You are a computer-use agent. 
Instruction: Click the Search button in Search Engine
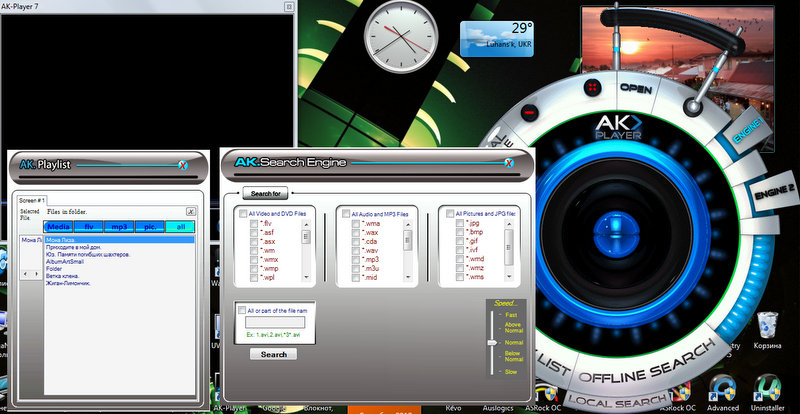point(273,354)
